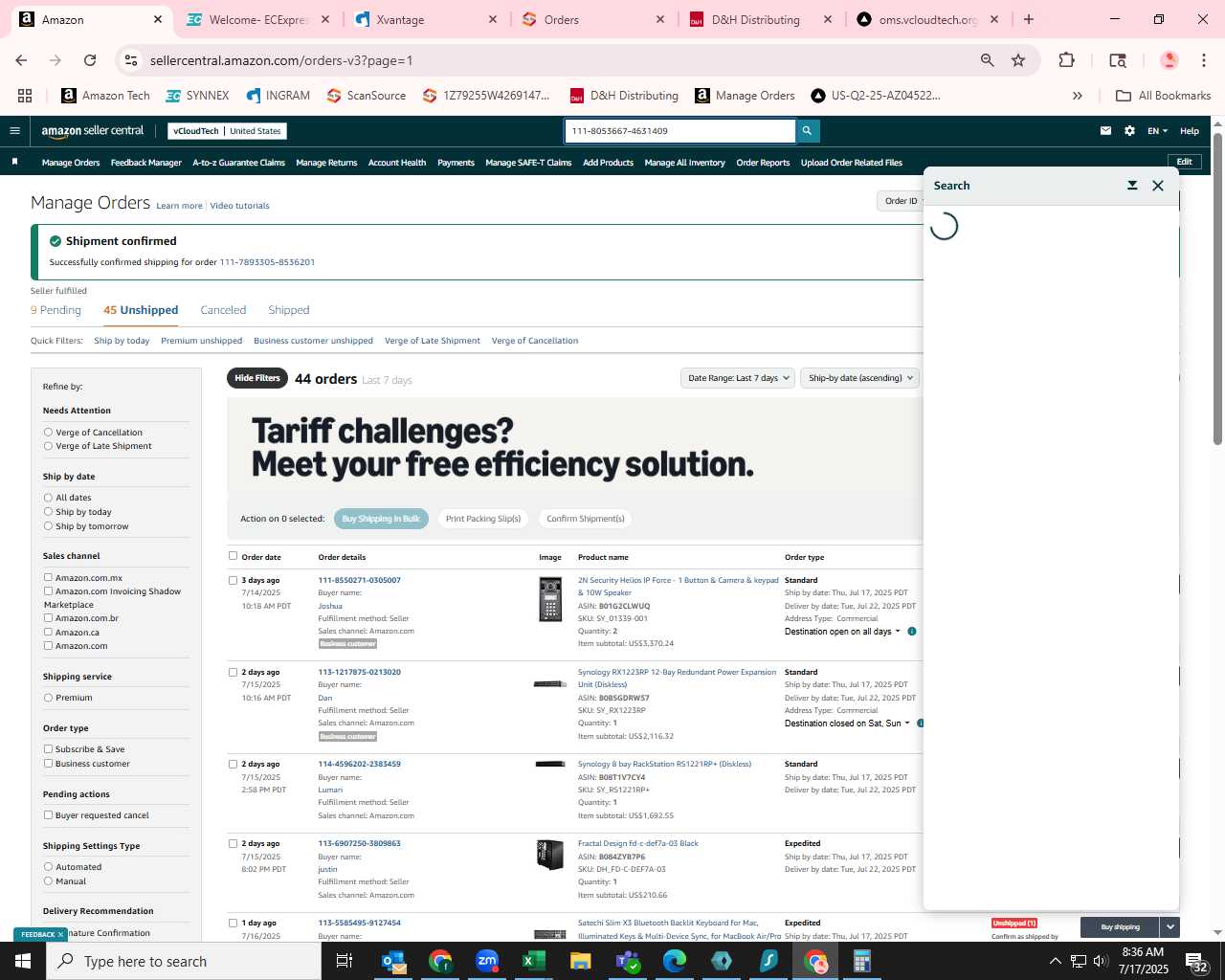Expand the Buy shipping arrow dropdown
The height and width of the screenshot is (980, 1225).
click(x=1169, y=926)
